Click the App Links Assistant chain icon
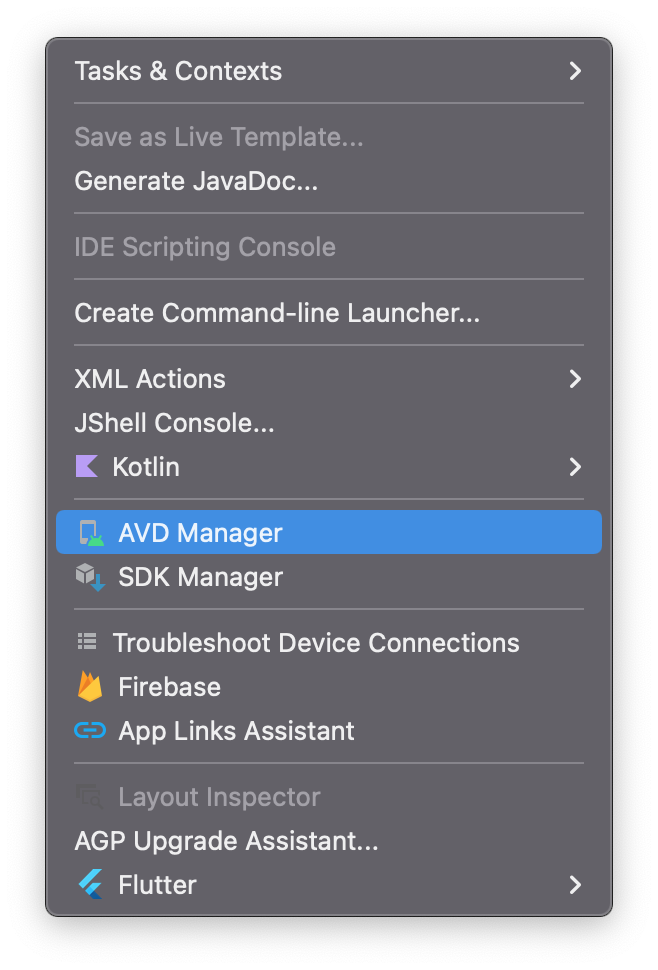Image resolution: width=658 pixels, height=970 pixels. pyautogui.click(x=90, y=731)
